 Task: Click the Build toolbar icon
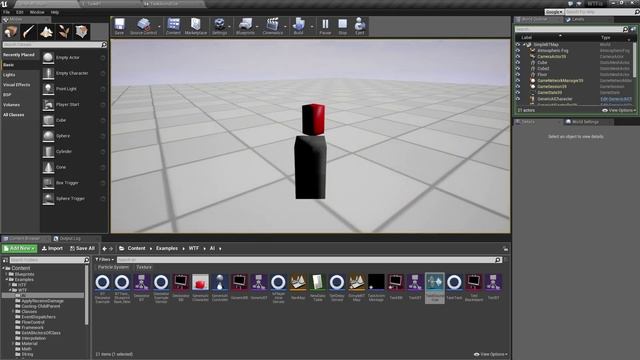click(299, 26)
